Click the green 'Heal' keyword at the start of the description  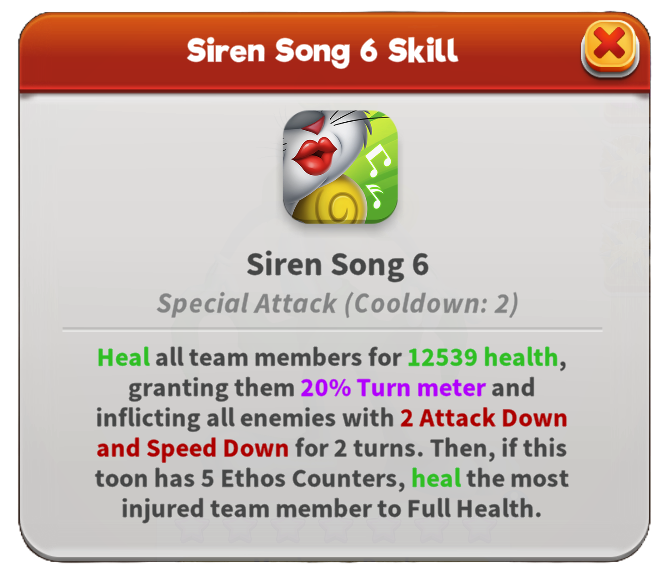point(123,357)
